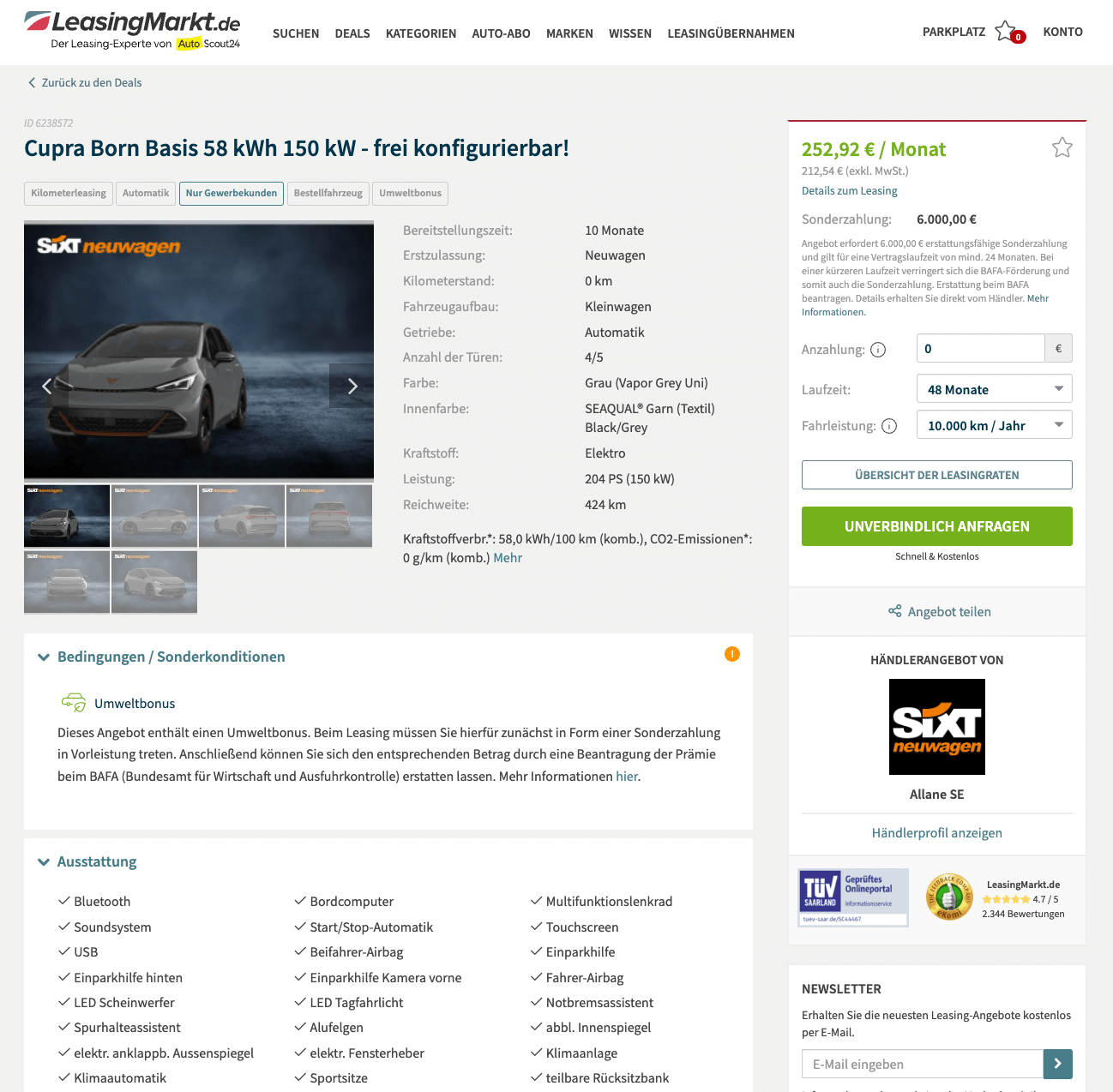
Task: Open the SUCHEN menu
Action: tap(296, 33)
